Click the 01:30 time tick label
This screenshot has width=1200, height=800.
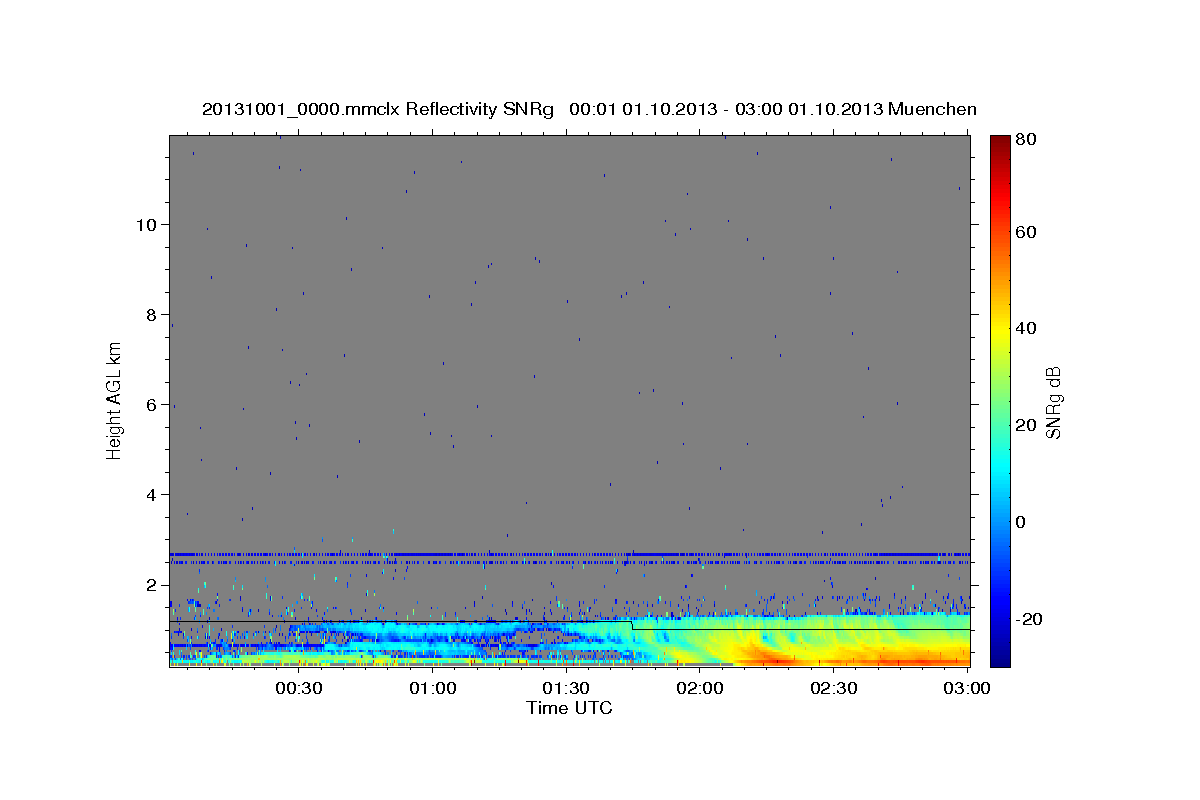click(x=566, y=688)
